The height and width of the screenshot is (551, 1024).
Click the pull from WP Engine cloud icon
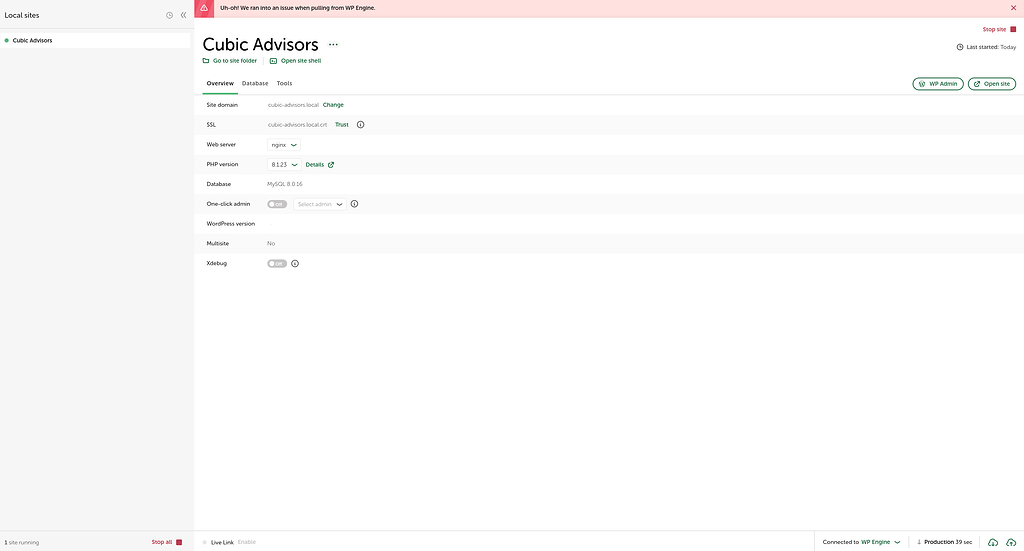click(993, 543)
